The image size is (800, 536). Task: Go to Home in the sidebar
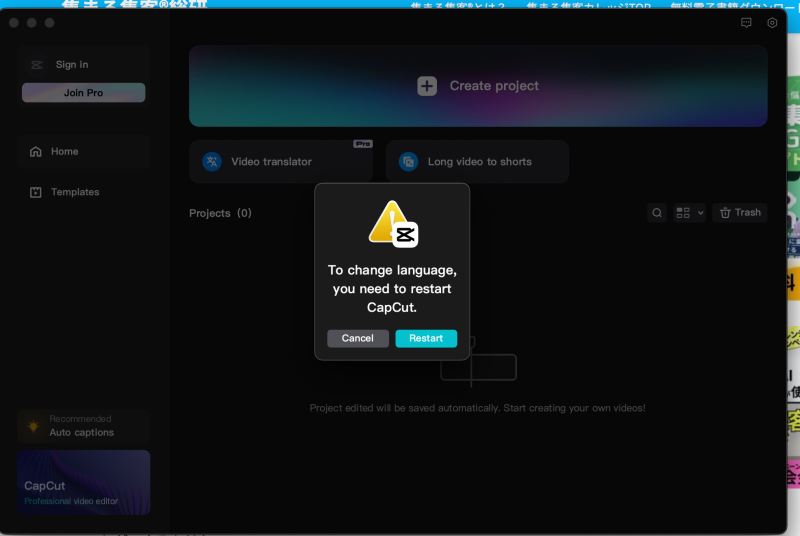pos(65,152)
